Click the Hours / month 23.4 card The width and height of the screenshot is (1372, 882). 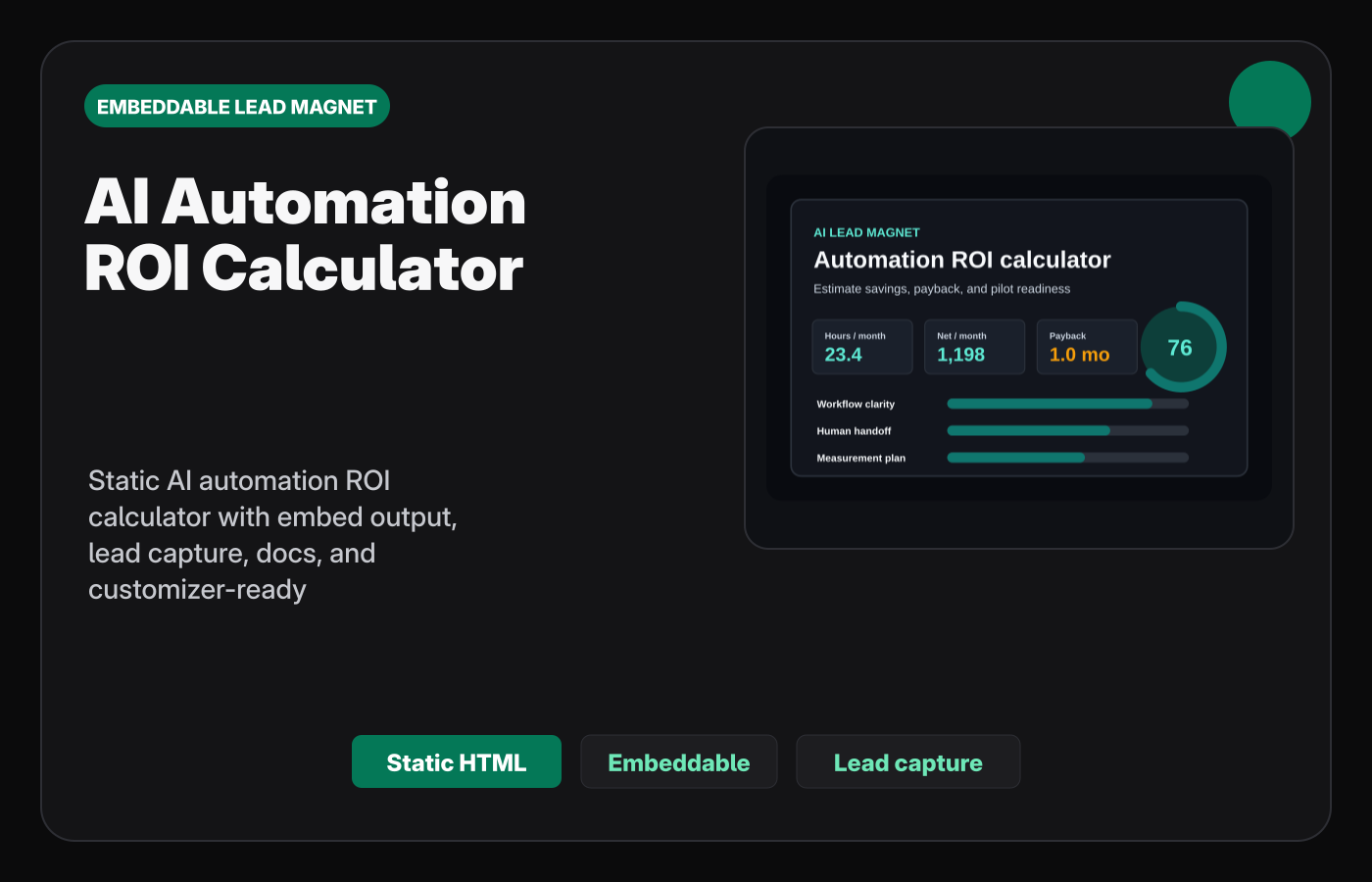862,347
